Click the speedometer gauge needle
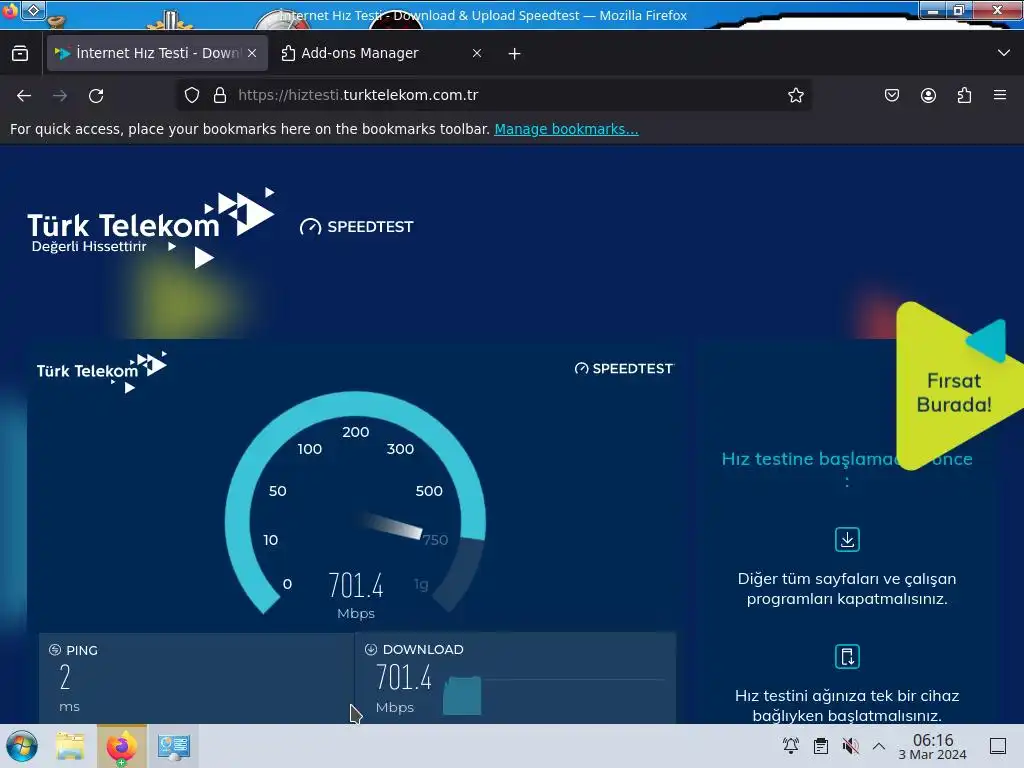1024x768 pixels. click(392, 526)
